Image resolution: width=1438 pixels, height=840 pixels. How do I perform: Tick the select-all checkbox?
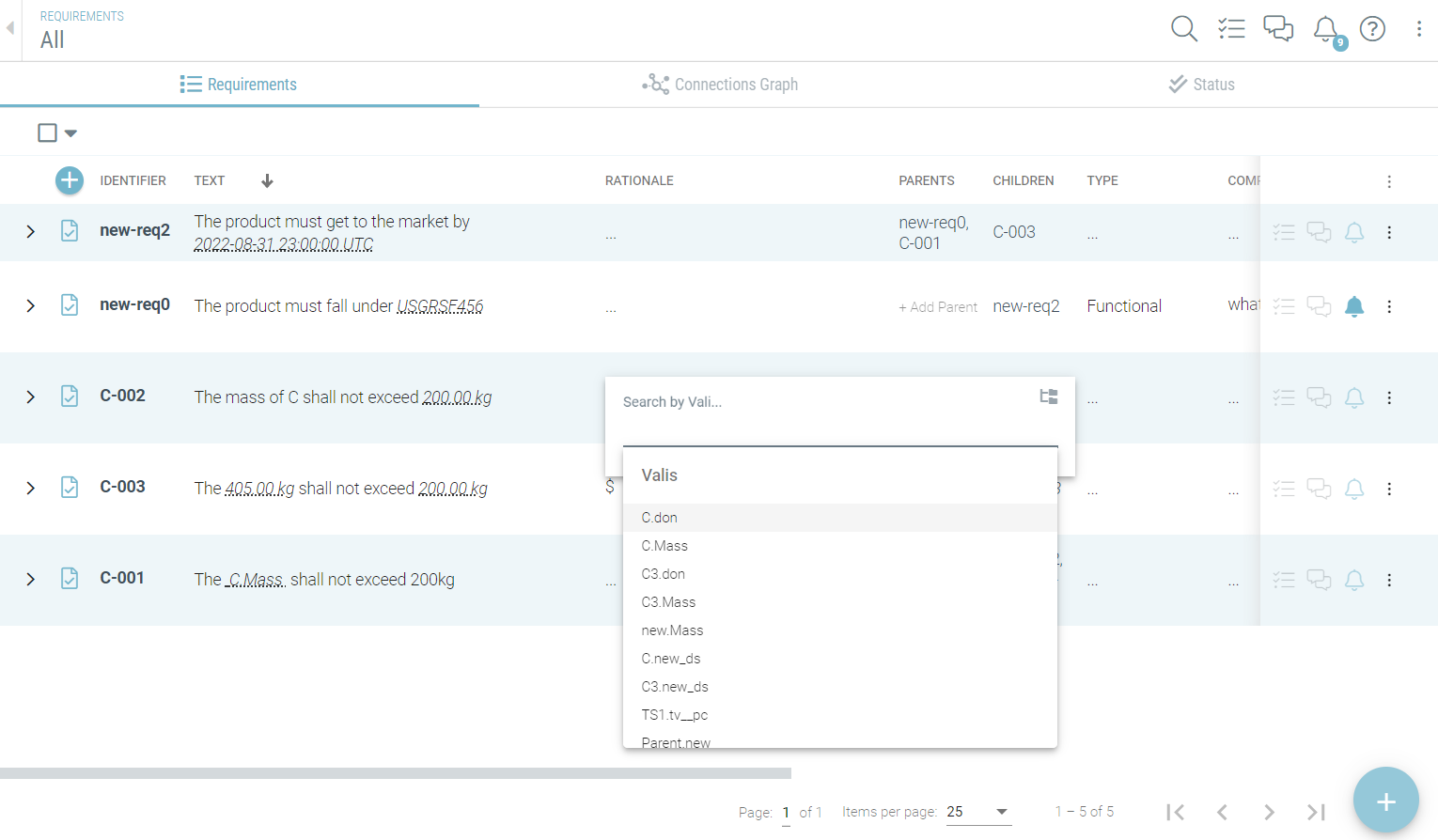point(47,132)
